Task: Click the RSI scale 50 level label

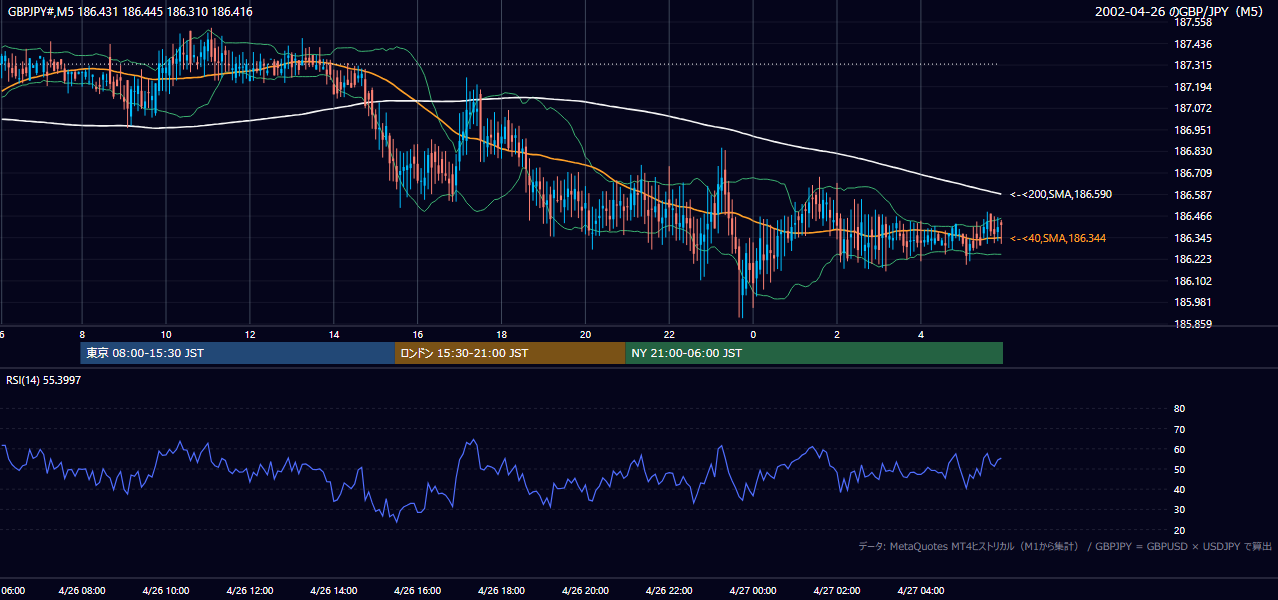Action: pos(1179,469)
